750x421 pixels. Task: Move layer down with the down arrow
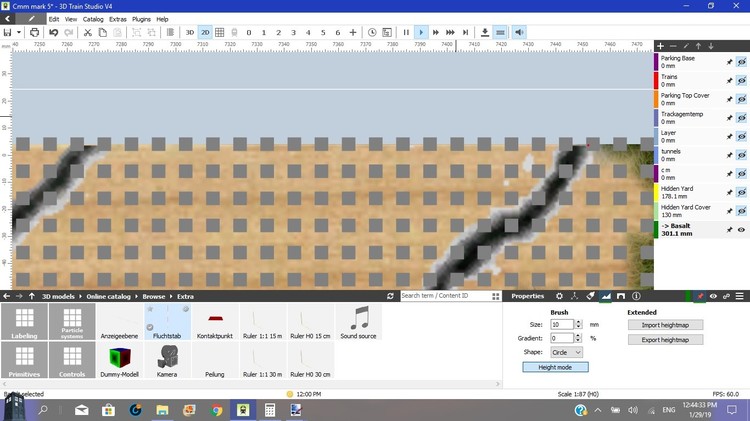pos(711,46)
